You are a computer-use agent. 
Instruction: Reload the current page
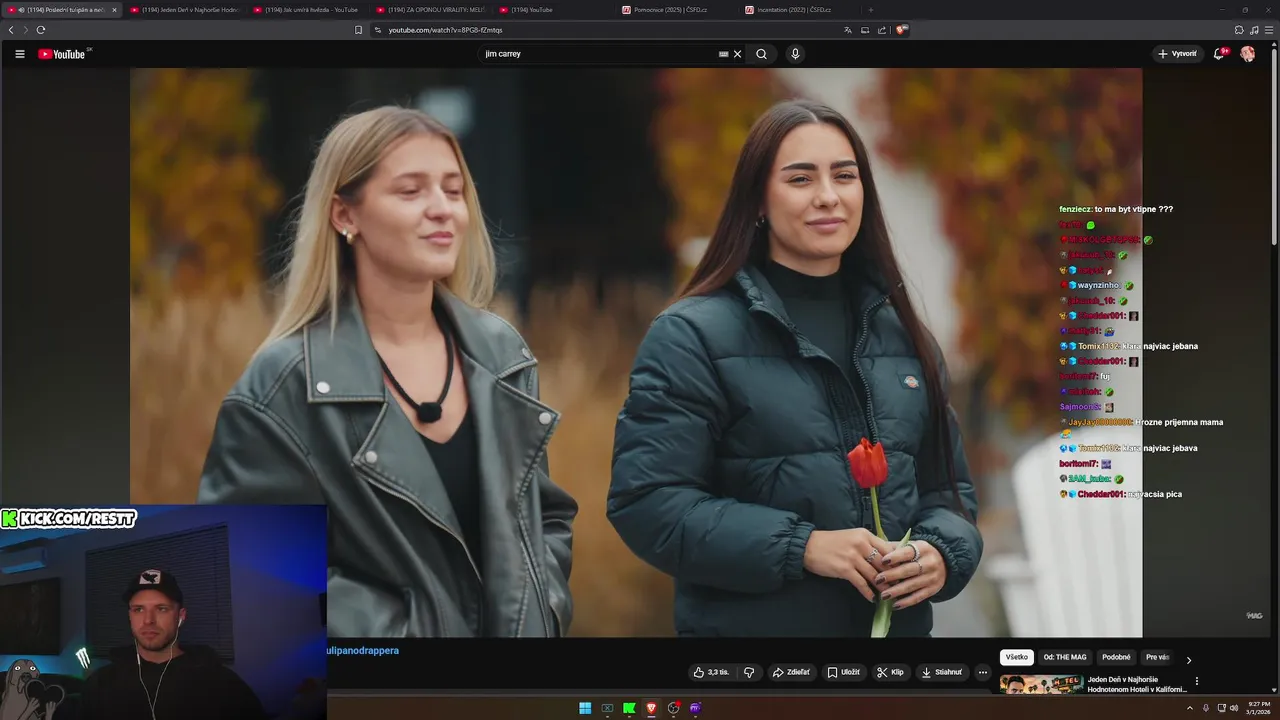pos(41,30)
